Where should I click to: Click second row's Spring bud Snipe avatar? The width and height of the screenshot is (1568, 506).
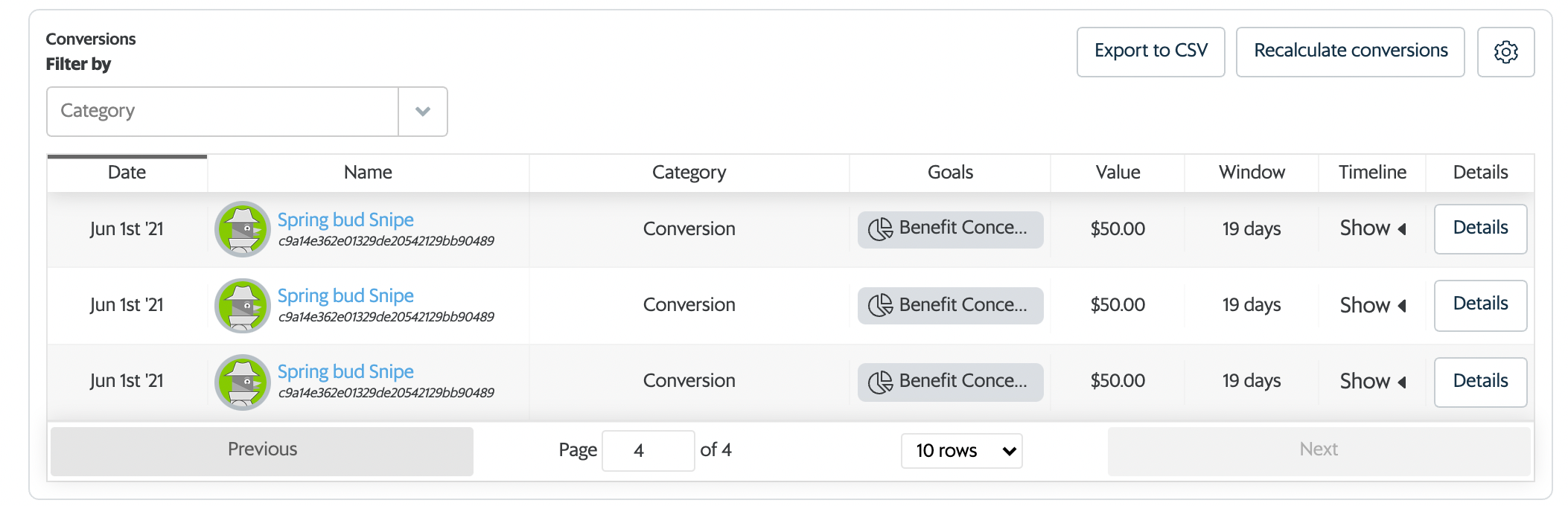pyautogui.click(x=243, y=305)
